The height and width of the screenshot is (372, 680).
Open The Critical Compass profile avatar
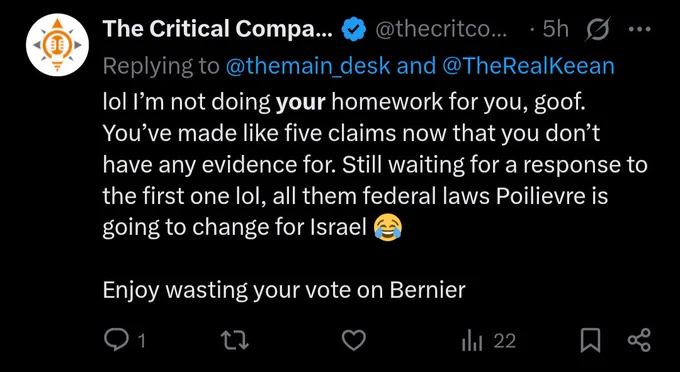57,44
